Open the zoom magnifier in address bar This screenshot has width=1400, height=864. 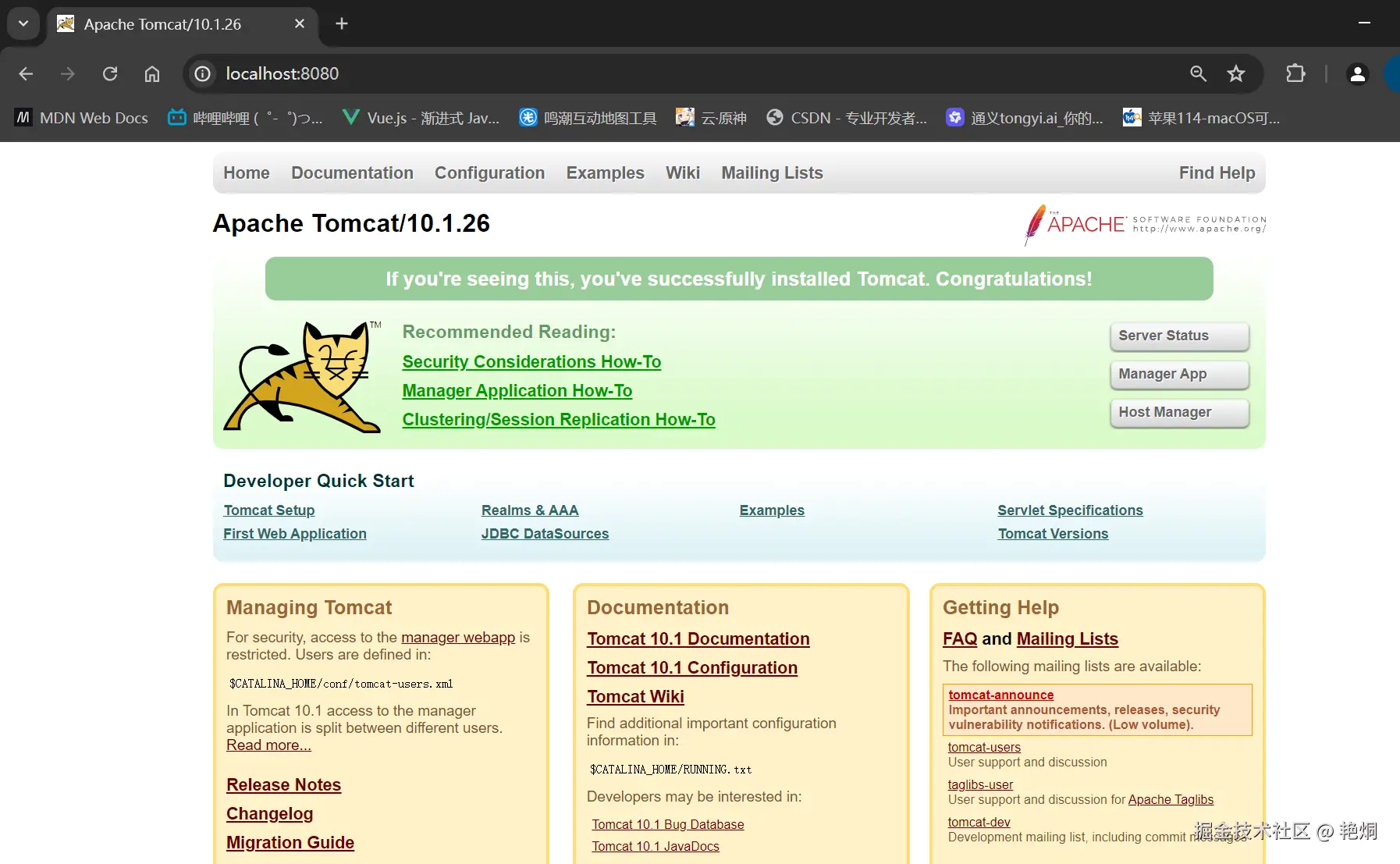(x=1198, y=73)
